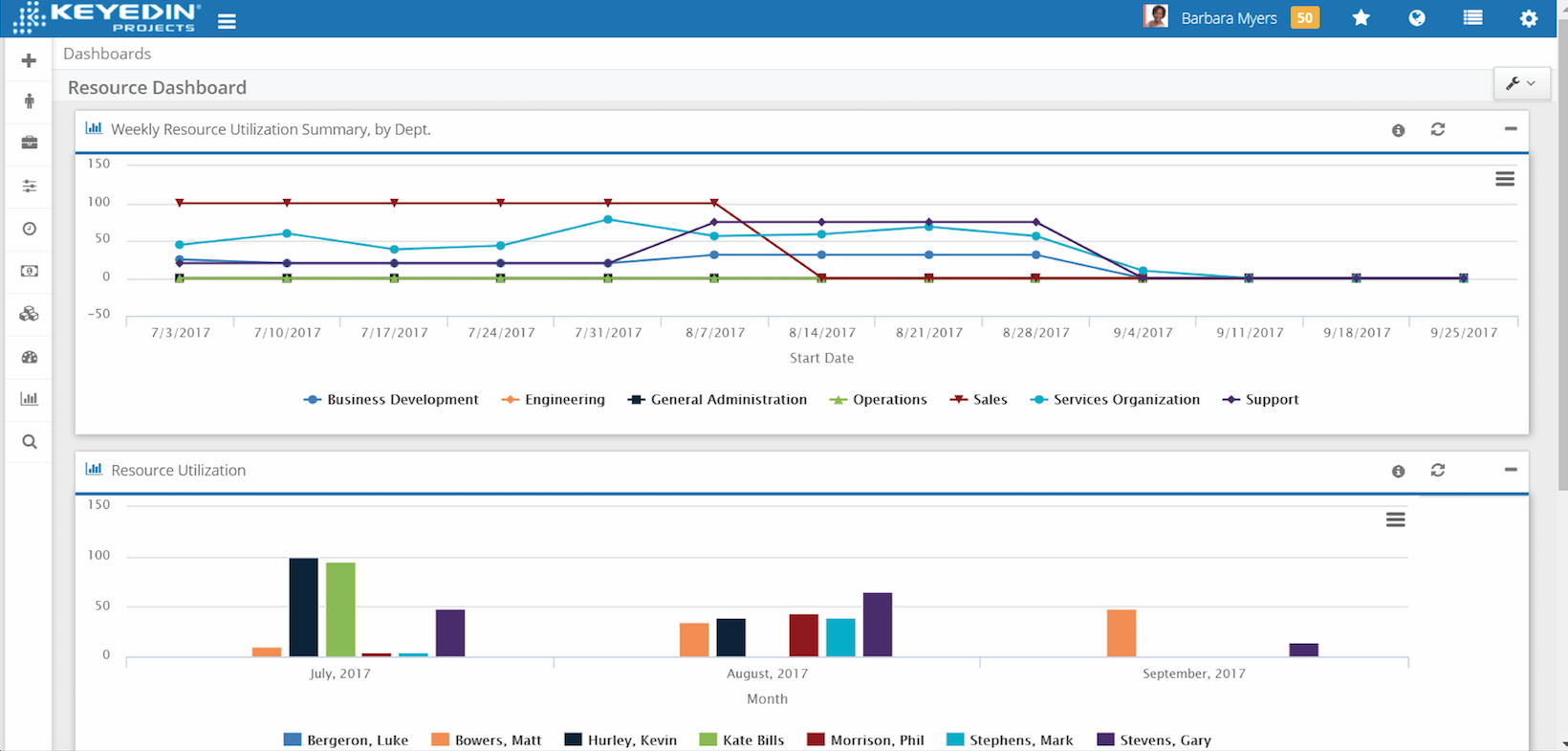The width and height of the screenshot is (1568, 751).
Task: Click the search magnifier in the sidebar
Action: coord(29,442)
